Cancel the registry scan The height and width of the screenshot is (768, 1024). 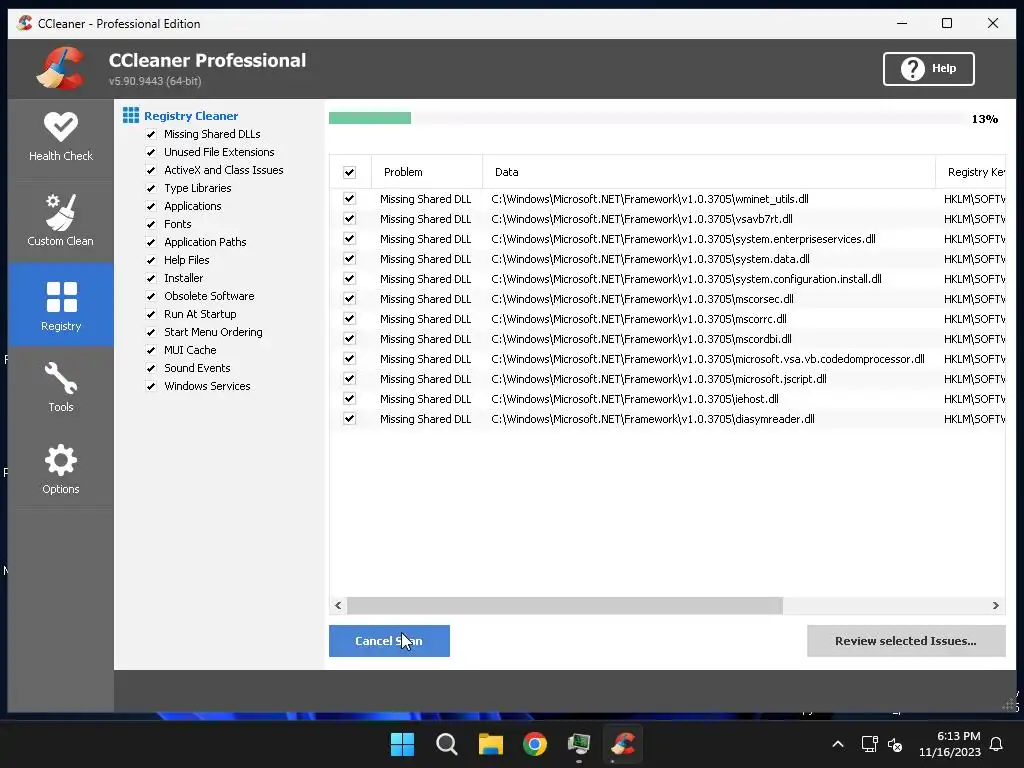click(389, 641)
